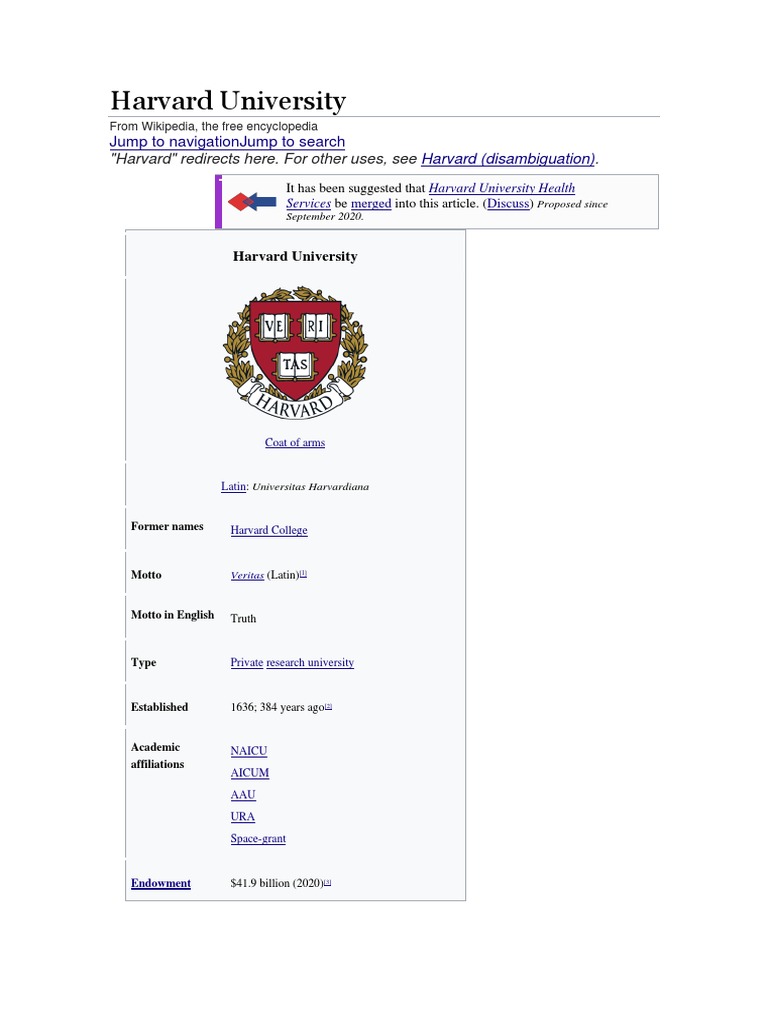Viewport: 768px width, 1024px height.
Task: Click 'From Wikipedia, the free encyclopedia' text
Action: pos(214,126)
